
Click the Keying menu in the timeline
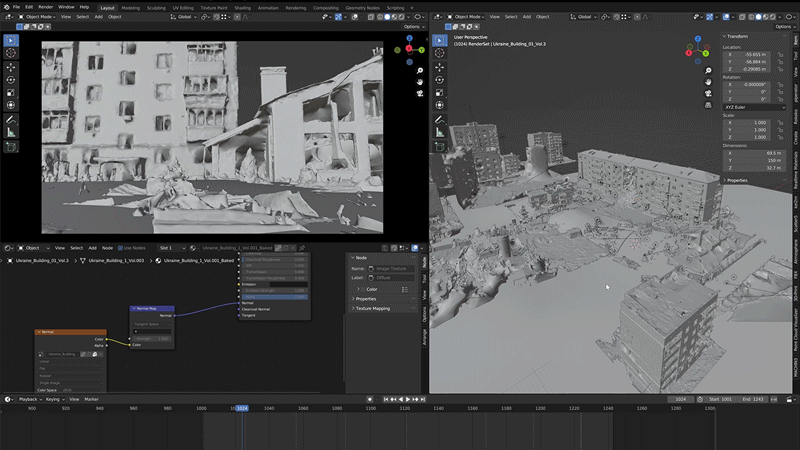pyautogui.click(x=53, y=399)
